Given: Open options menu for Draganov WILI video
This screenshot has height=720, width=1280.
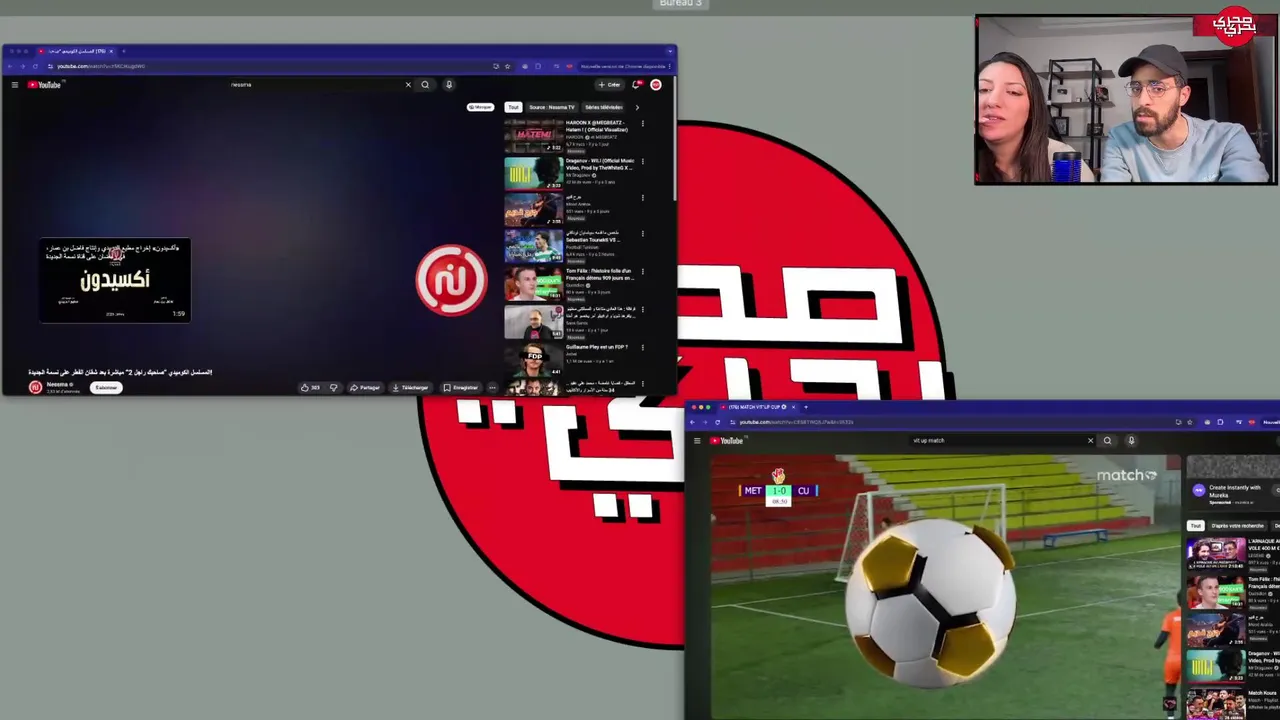Looking at the screenshot, I should pyautogui.click(x=642, y=161).
